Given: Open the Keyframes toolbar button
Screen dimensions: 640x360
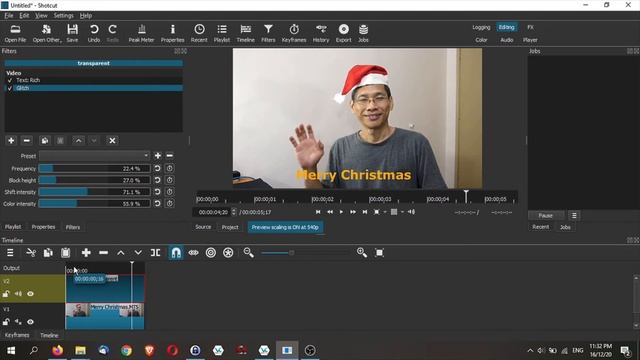Looking at the screenshot, I should (294, 33).
